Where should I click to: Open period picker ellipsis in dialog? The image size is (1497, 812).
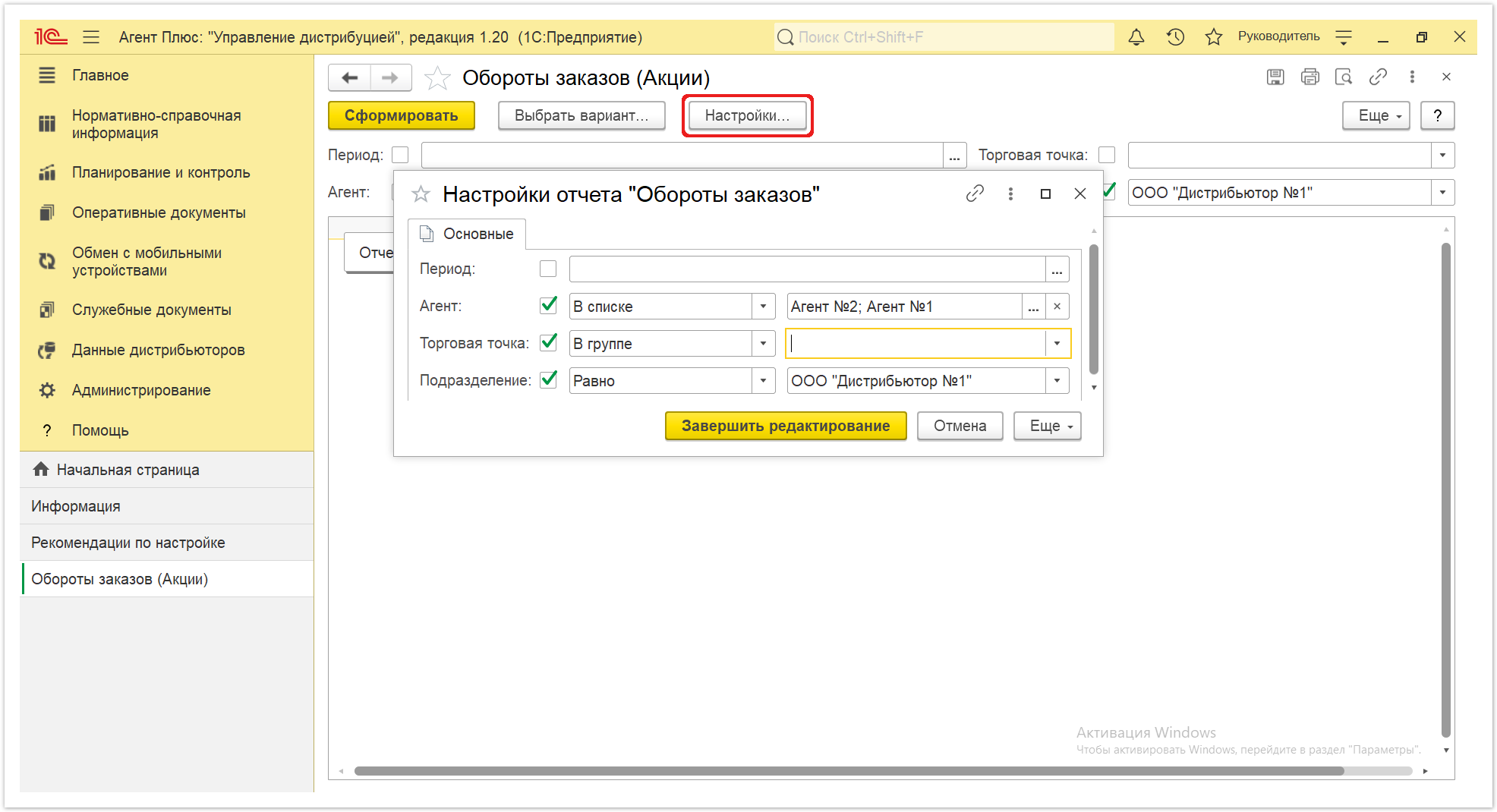(x=1057, y=269)
